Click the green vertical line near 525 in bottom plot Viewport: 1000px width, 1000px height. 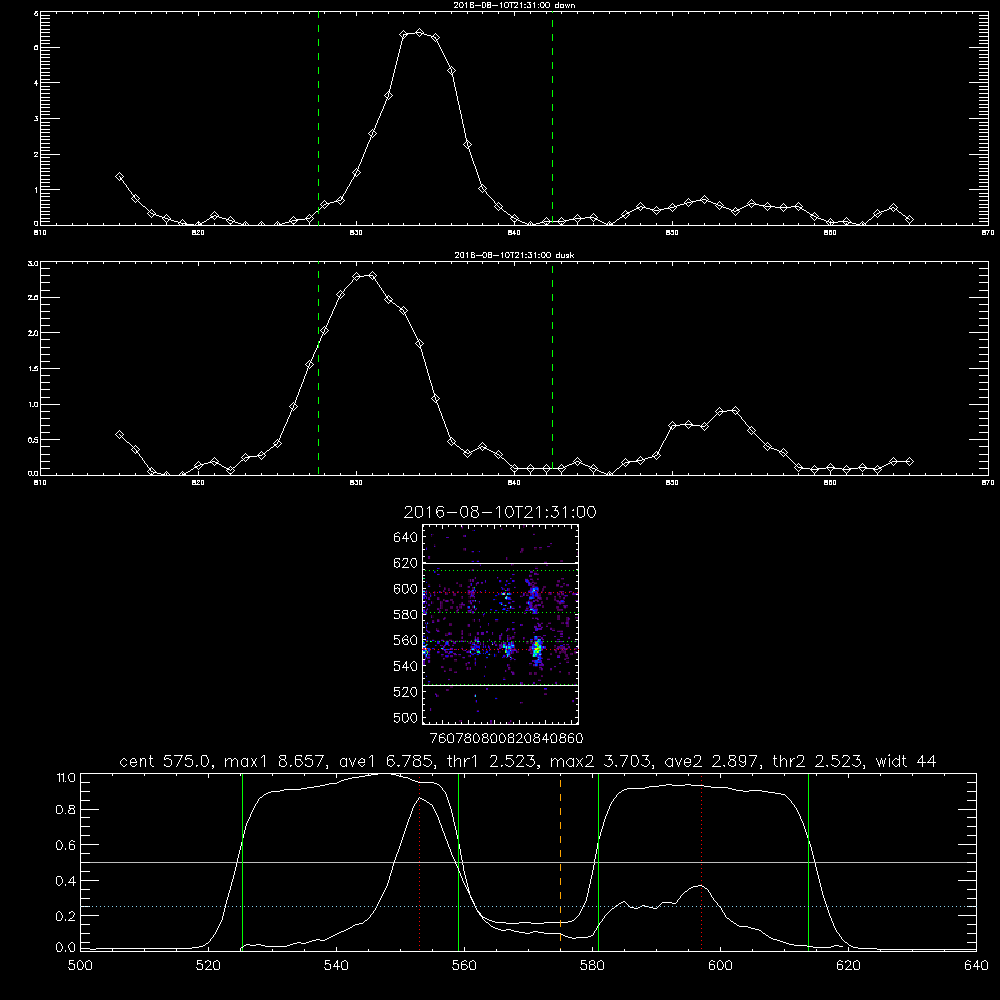(x=242, y=862)
